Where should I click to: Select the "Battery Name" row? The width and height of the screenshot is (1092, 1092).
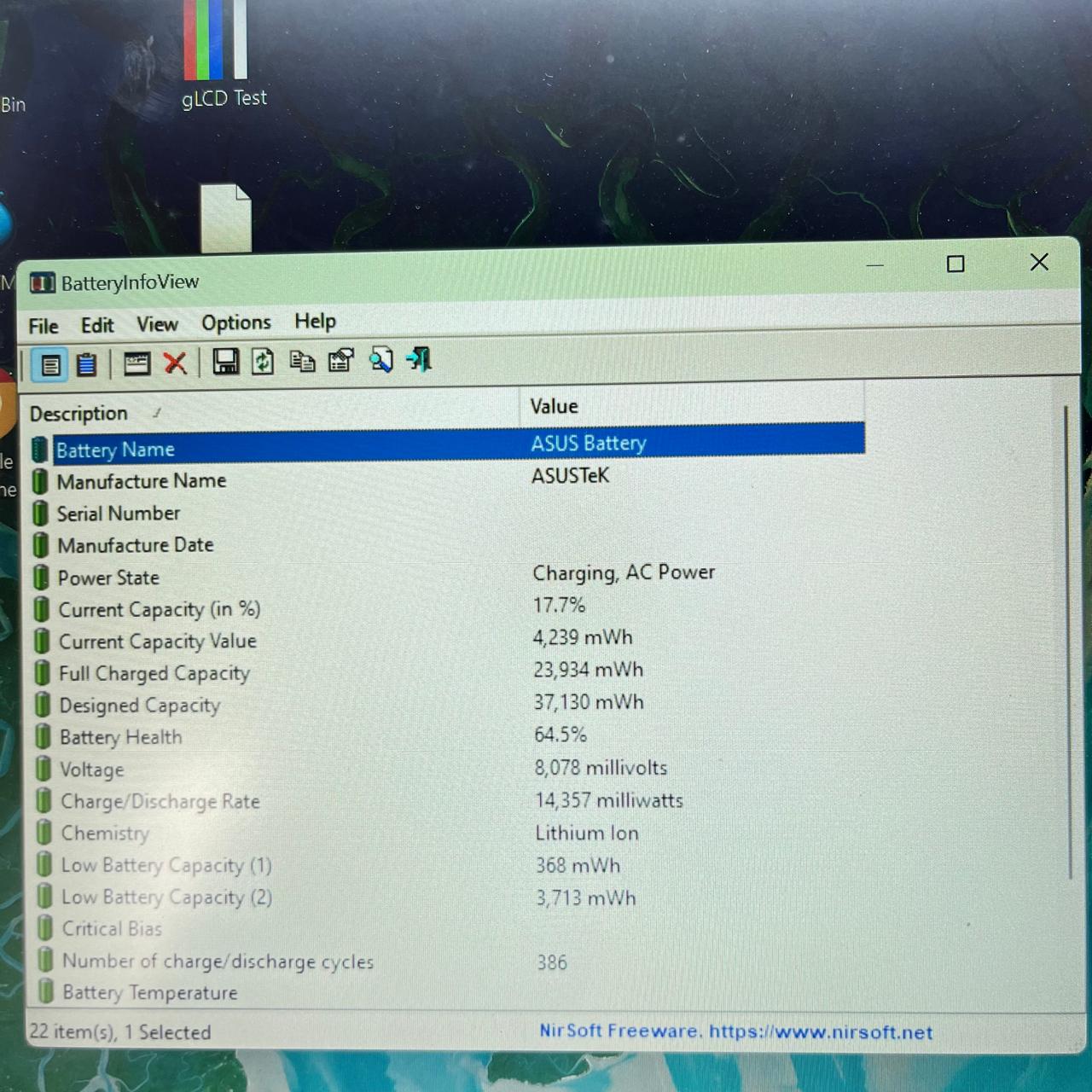pyautogui.click(x=449, y=446)
